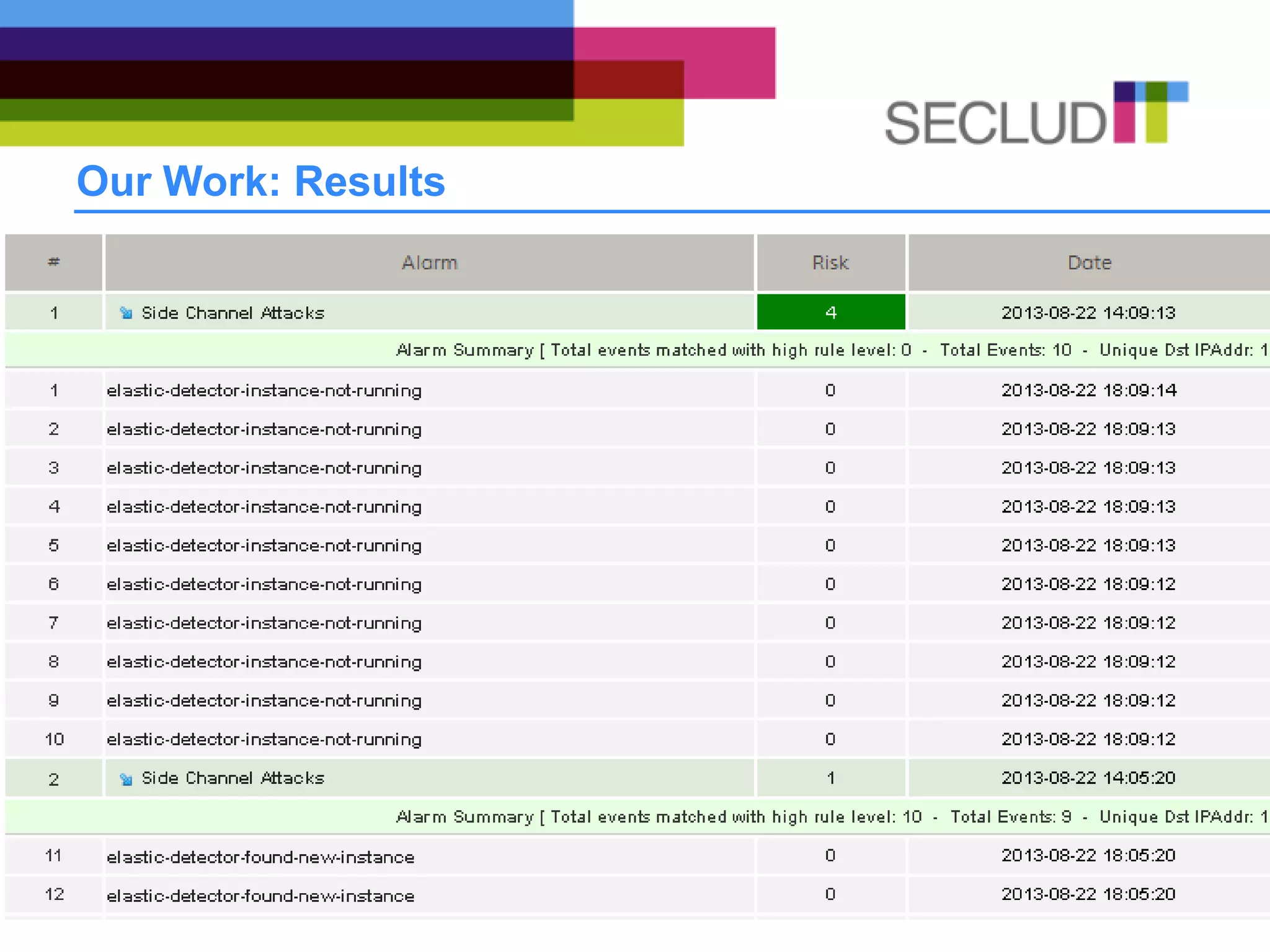Click the date in event row 6
Viewport: 1270px width, 952px height.
[x=1089, y=584]
